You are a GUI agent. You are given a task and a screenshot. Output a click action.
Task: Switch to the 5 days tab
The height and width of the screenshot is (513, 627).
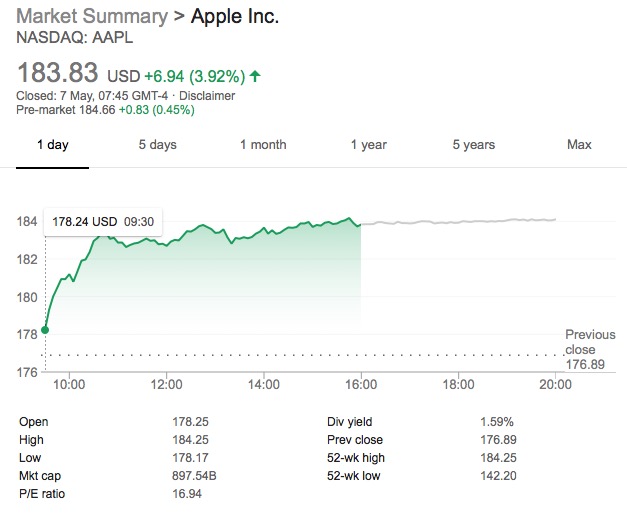[157, 145]
